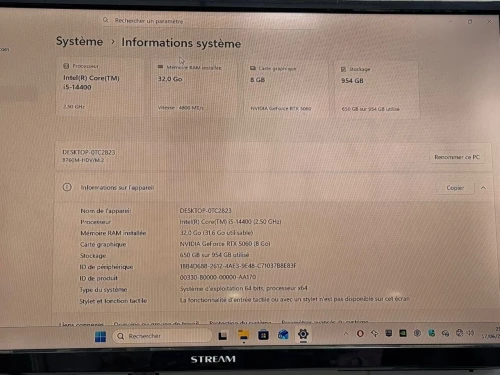The image size is (500, 375).
Task: Click 650 GB sur 954 GB utilisé card caption
Action: point(370,109)
